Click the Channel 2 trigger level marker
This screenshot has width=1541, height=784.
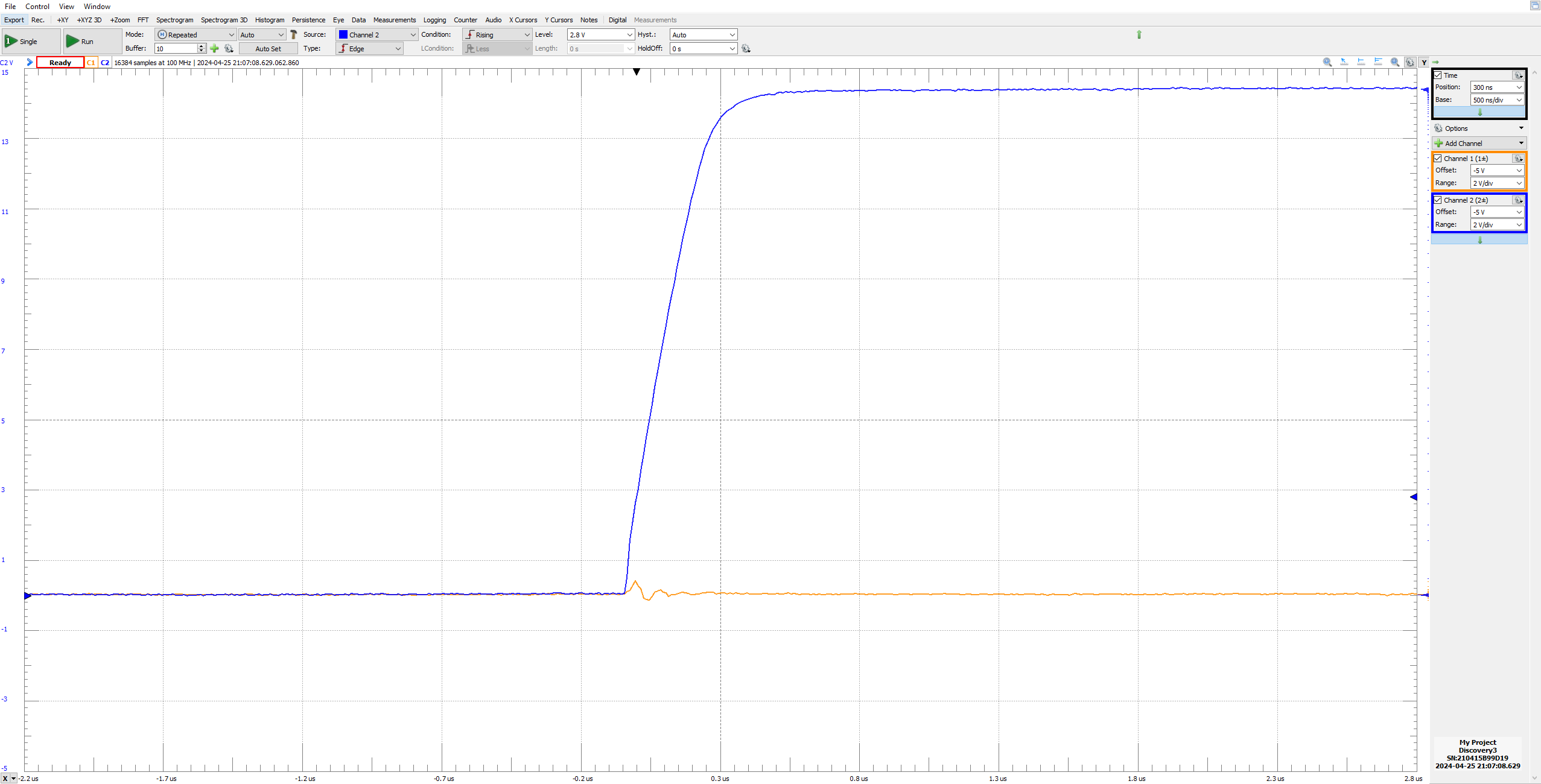point(1413,497)
